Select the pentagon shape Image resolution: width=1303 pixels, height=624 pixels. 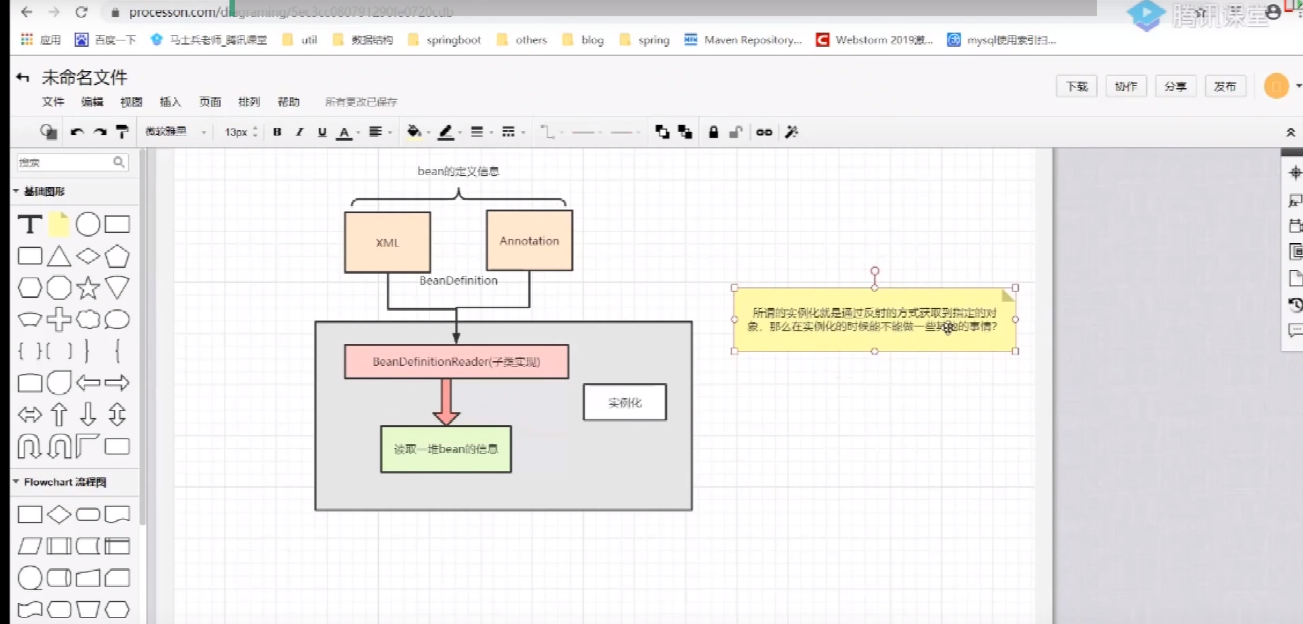[x=117, y=256]
